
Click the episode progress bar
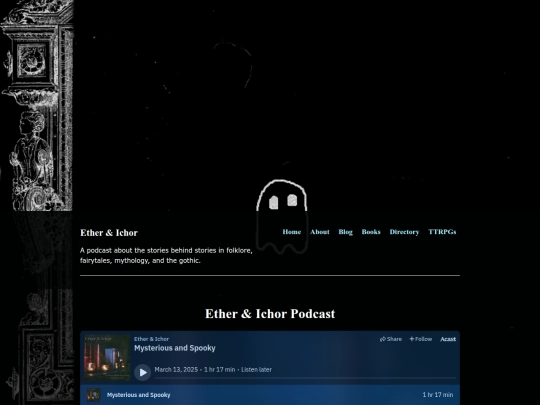coord(305,378)
